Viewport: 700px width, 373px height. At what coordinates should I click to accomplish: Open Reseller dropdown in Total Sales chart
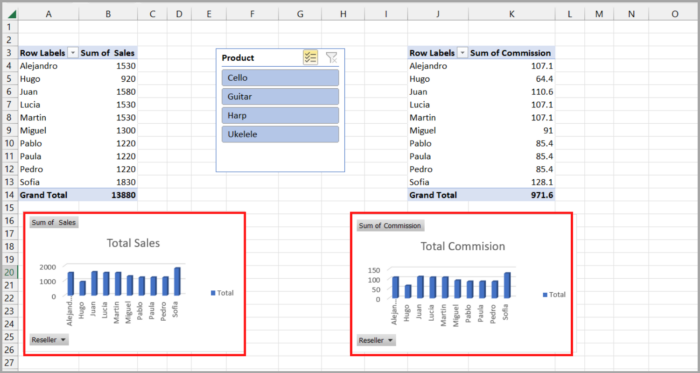pyautogui.click(x=49, y=340)
